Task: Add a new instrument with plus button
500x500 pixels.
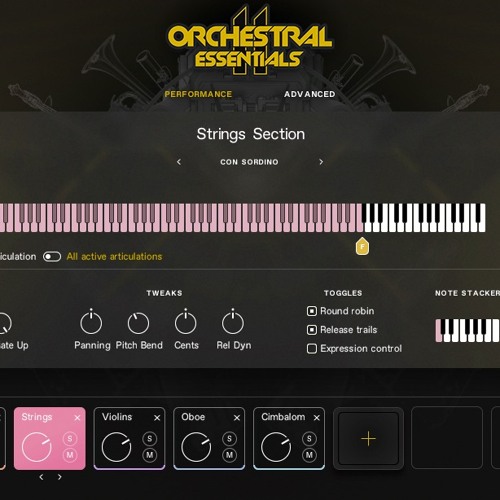Action: coord(368,438)
